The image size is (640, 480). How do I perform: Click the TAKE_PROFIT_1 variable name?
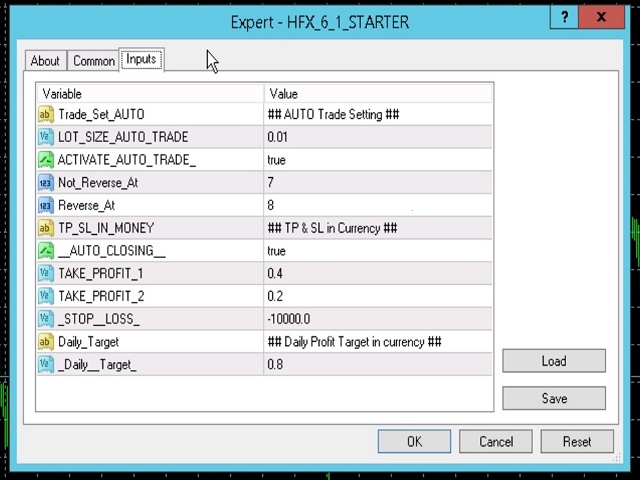click(101, 273)
